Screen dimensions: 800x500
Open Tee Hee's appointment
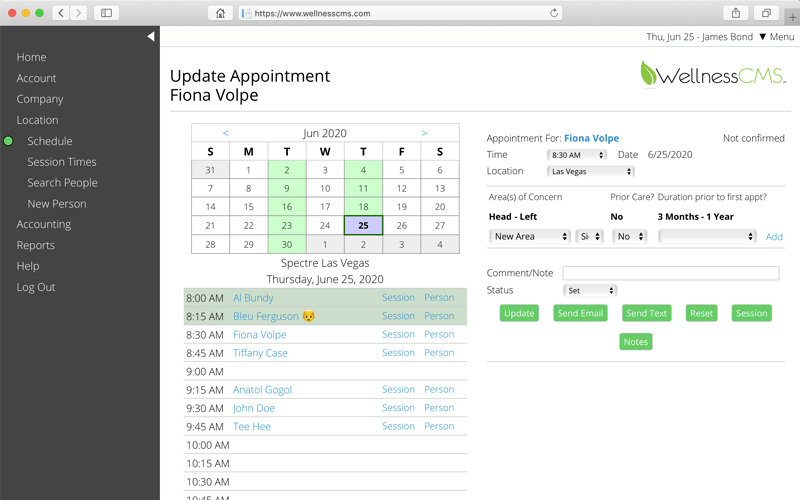click(252, 427)
